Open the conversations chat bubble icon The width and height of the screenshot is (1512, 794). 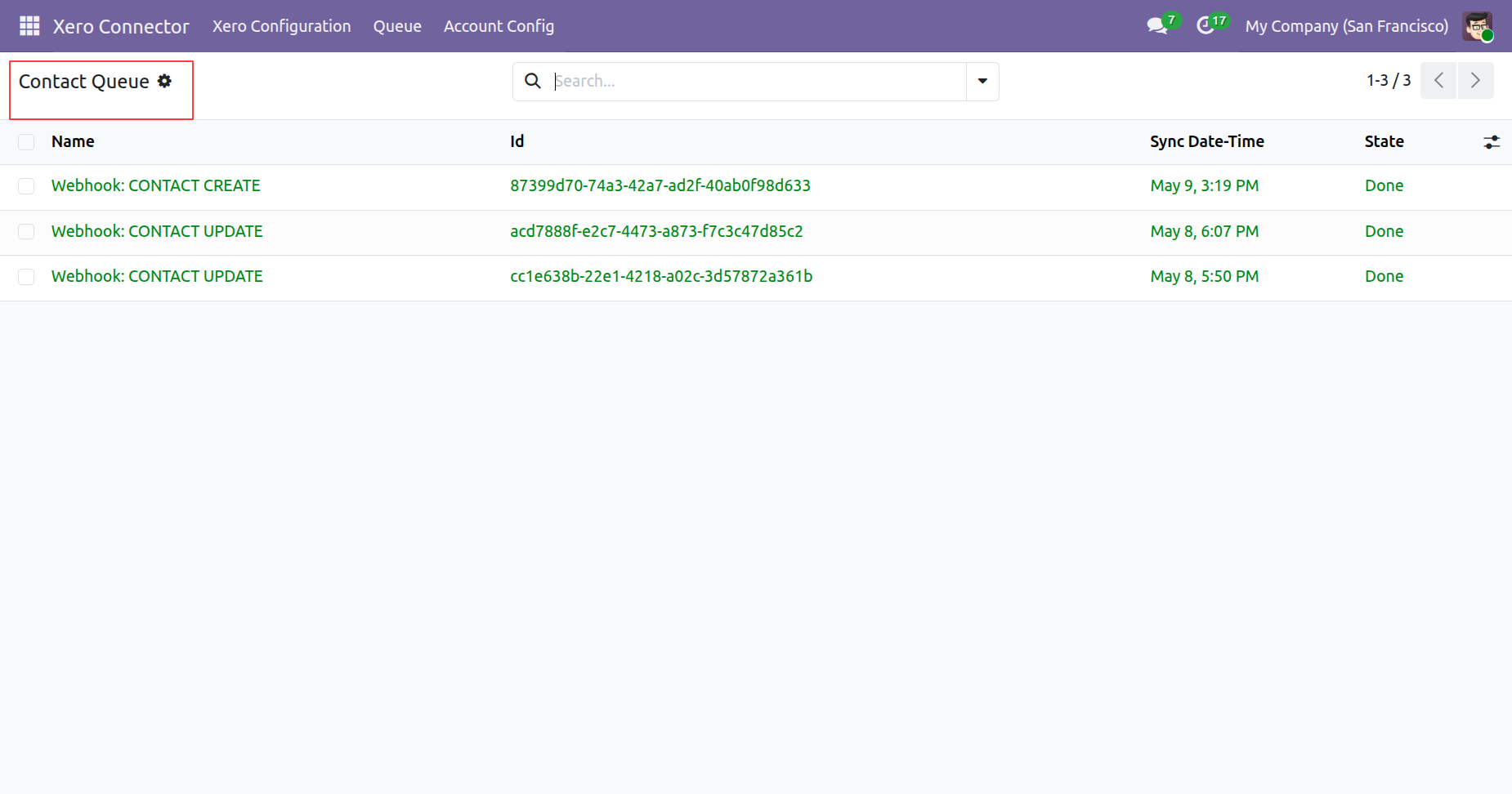(1157, 26)
